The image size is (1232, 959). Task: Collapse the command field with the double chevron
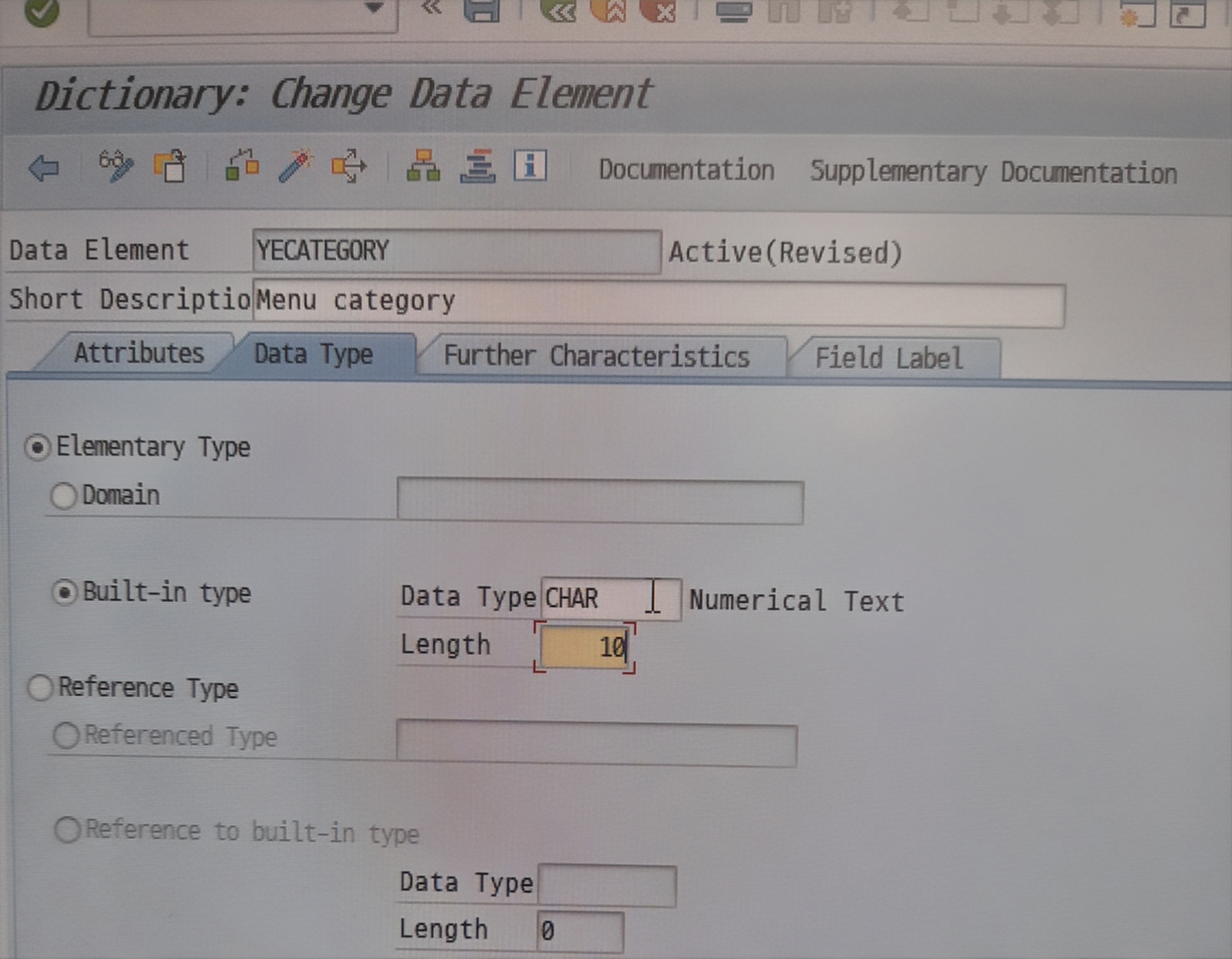(x=431, y=8)
